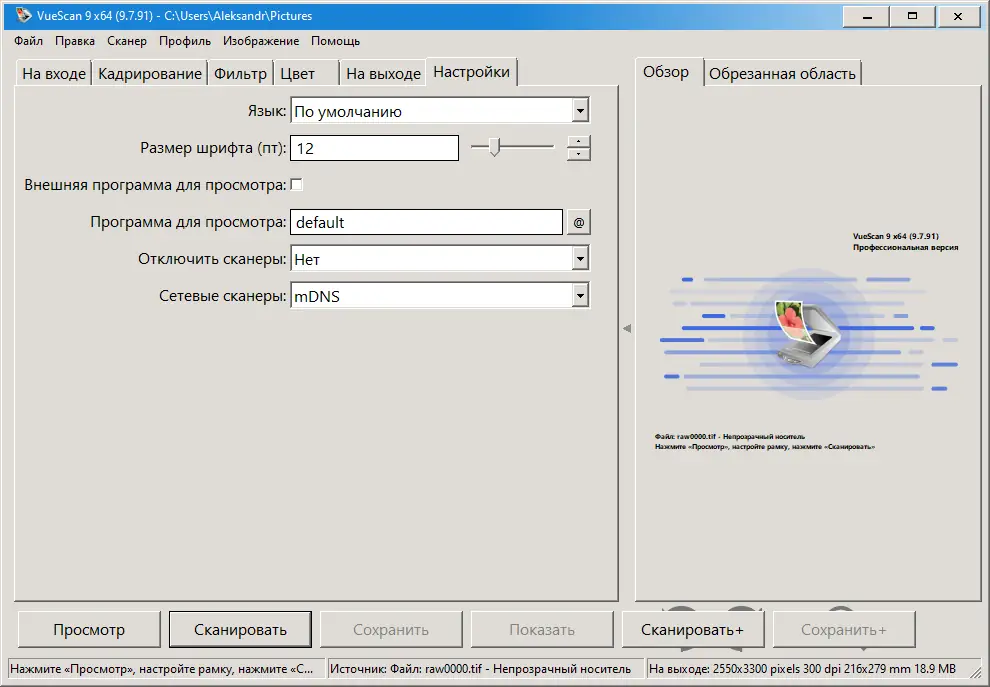Click the VueScan scanner logo in preview

point(808,334)
